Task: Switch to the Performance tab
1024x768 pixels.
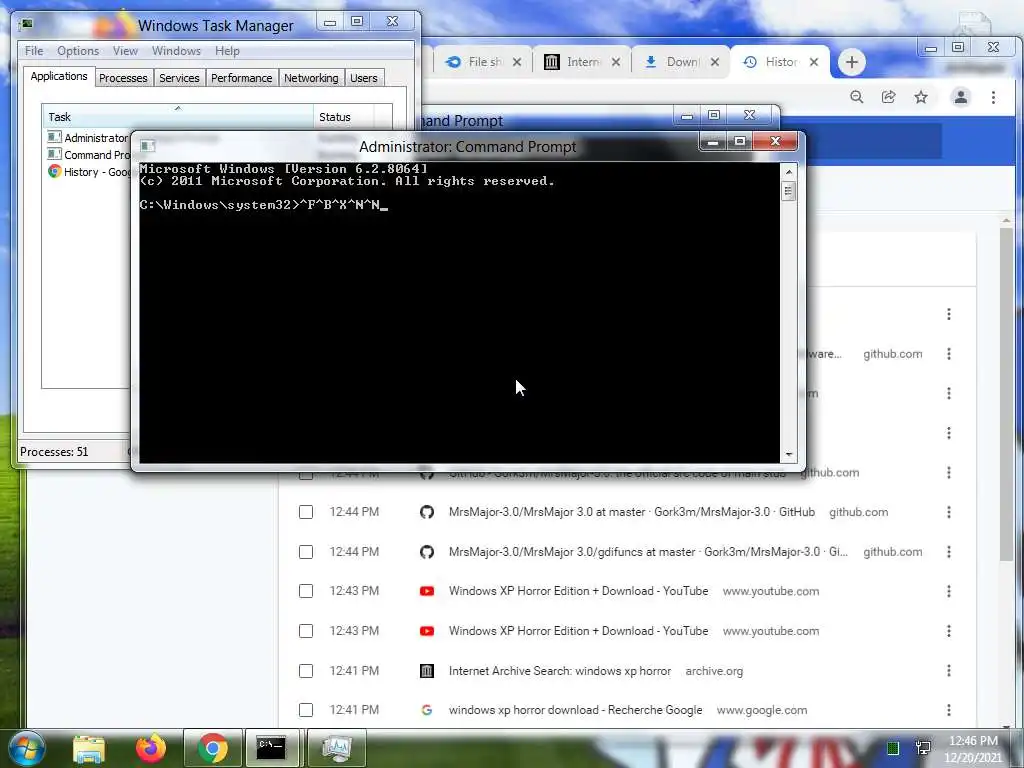Action: (241, 78)
